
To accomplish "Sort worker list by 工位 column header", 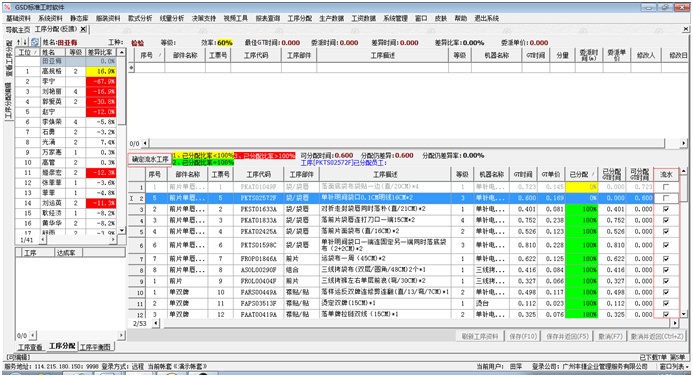I will [27, 52].
